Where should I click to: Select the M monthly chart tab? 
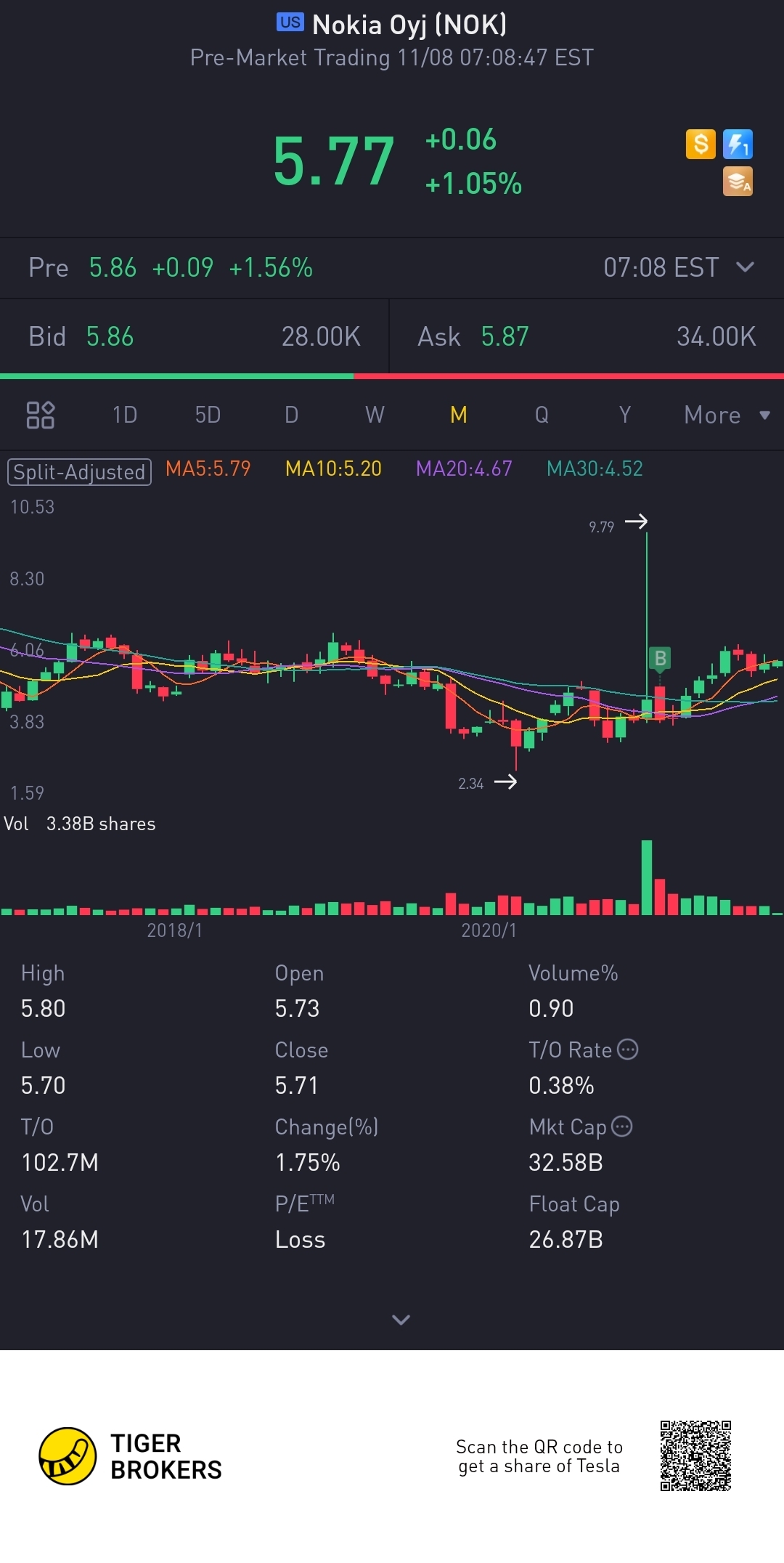coord(458,415)
